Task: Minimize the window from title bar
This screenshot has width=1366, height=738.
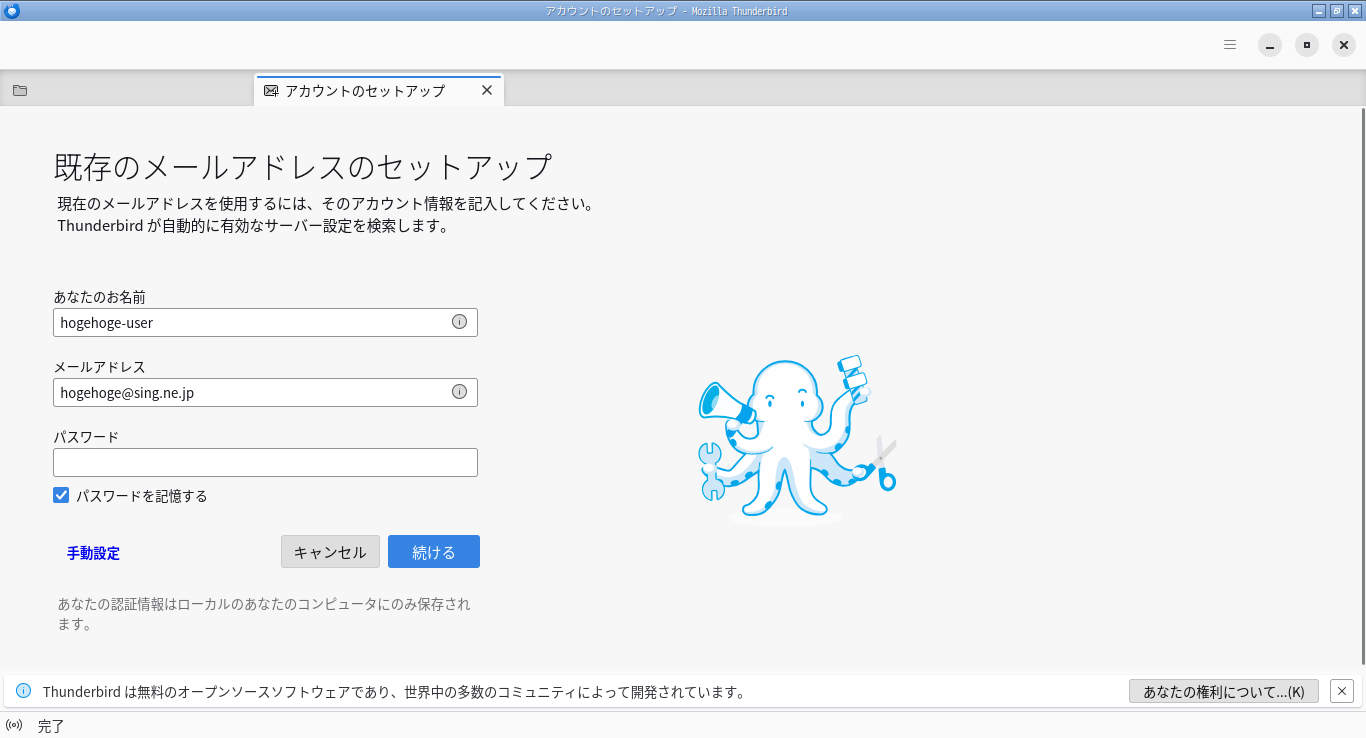Action: [x=1319, y=10]
